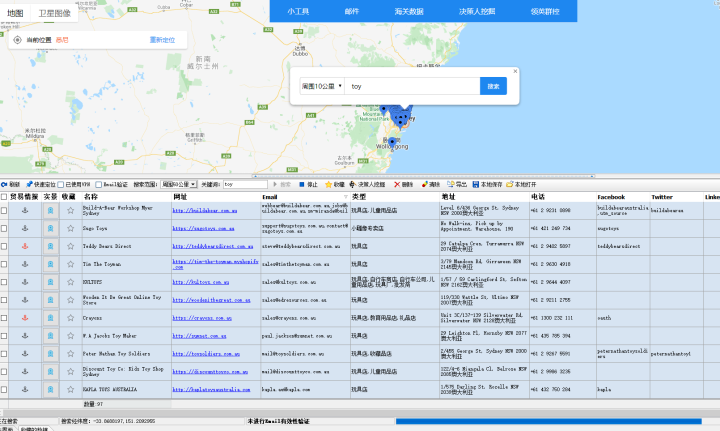Star the Build-A-Bear Workshop row as favorite

point(70,210)
